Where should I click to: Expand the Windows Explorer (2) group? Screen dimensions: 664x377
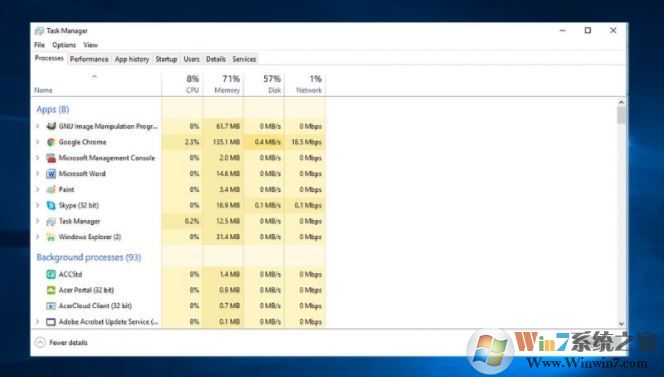[37, 237]
